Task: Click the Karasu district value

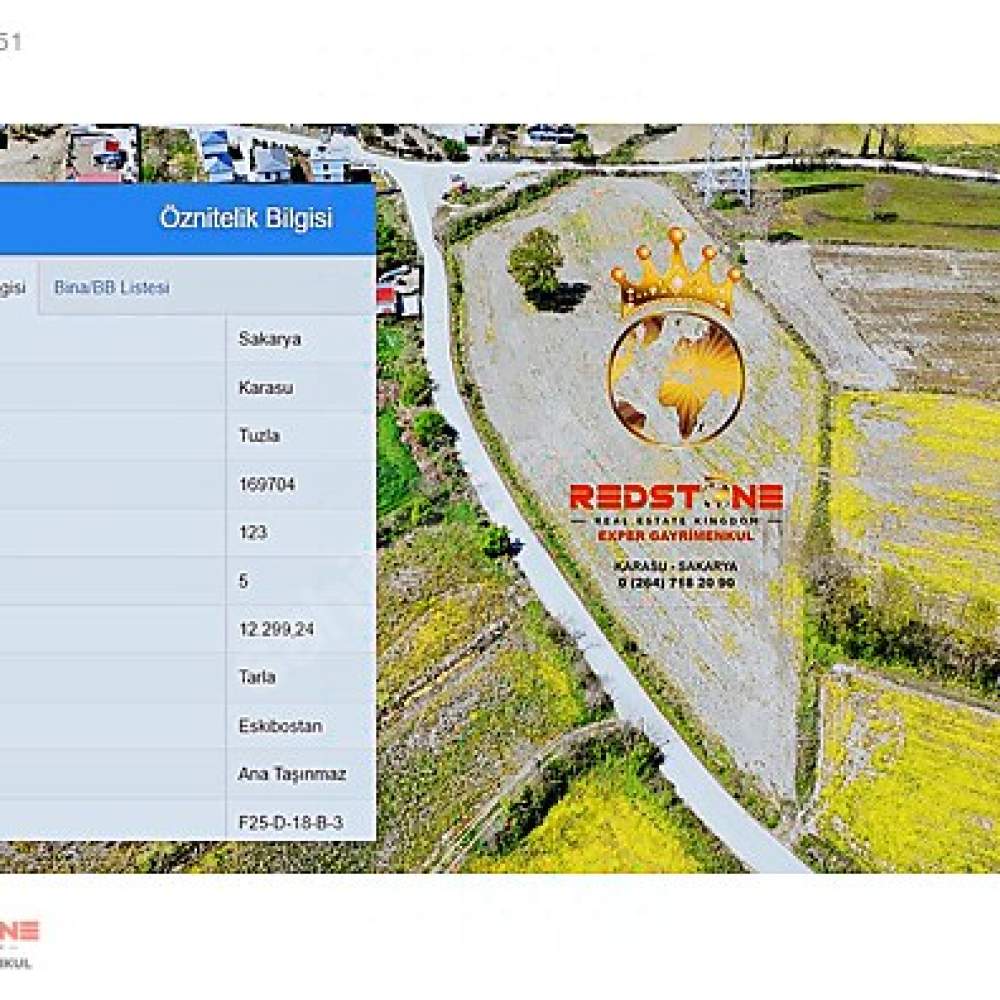Action: 265,387
